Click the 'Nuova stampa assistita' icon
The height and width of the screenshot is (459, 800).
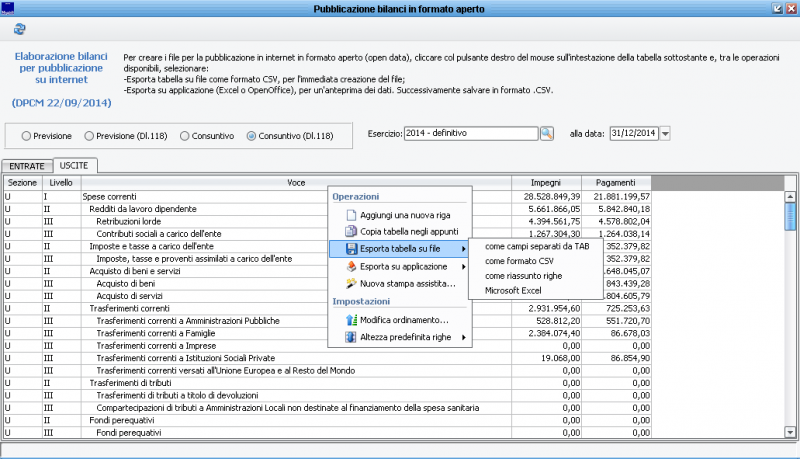click(350, 284)
